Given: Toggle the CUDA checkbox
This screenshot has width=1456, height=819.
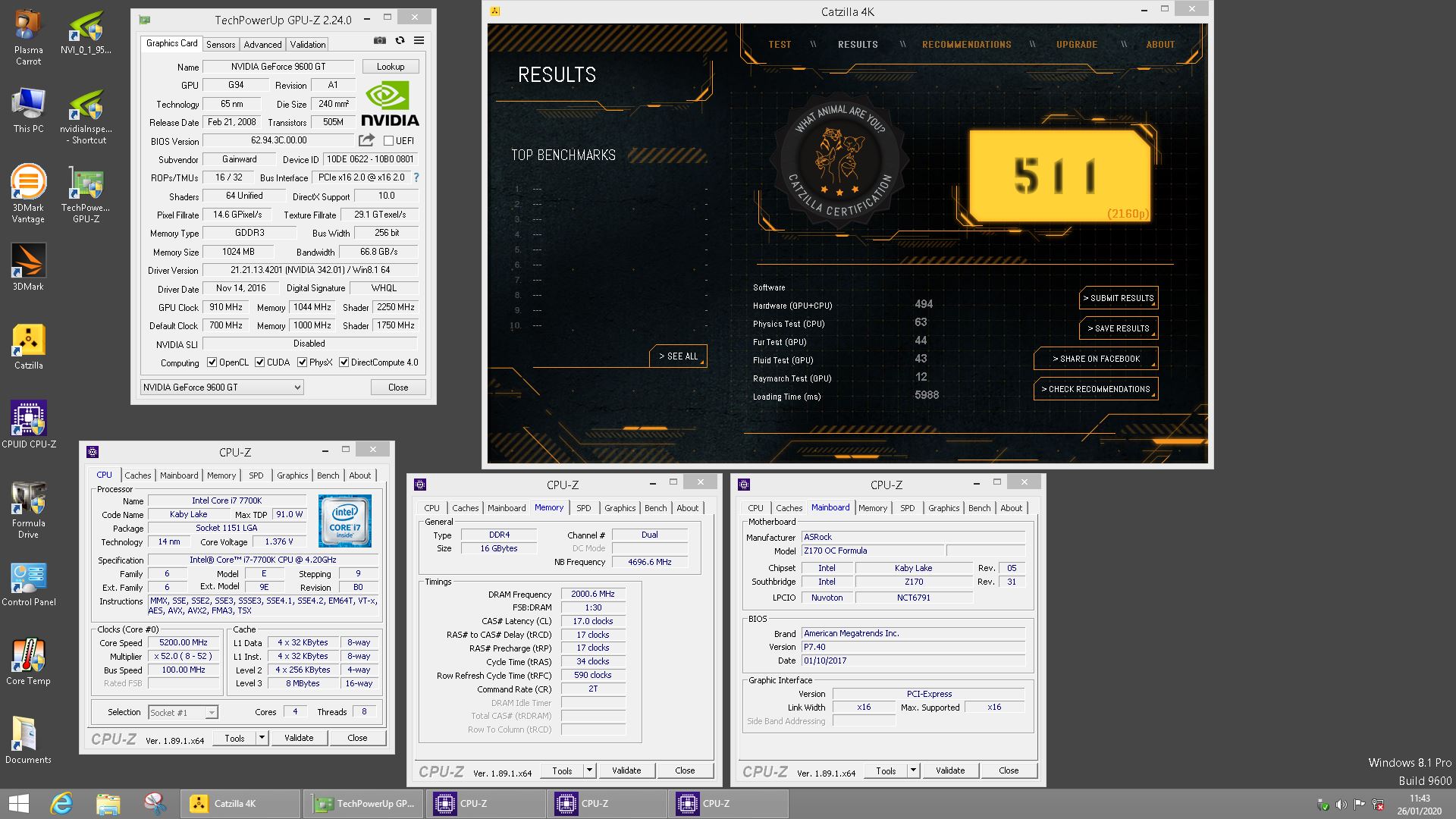Looking at the screenshot, I should (259, 362).
